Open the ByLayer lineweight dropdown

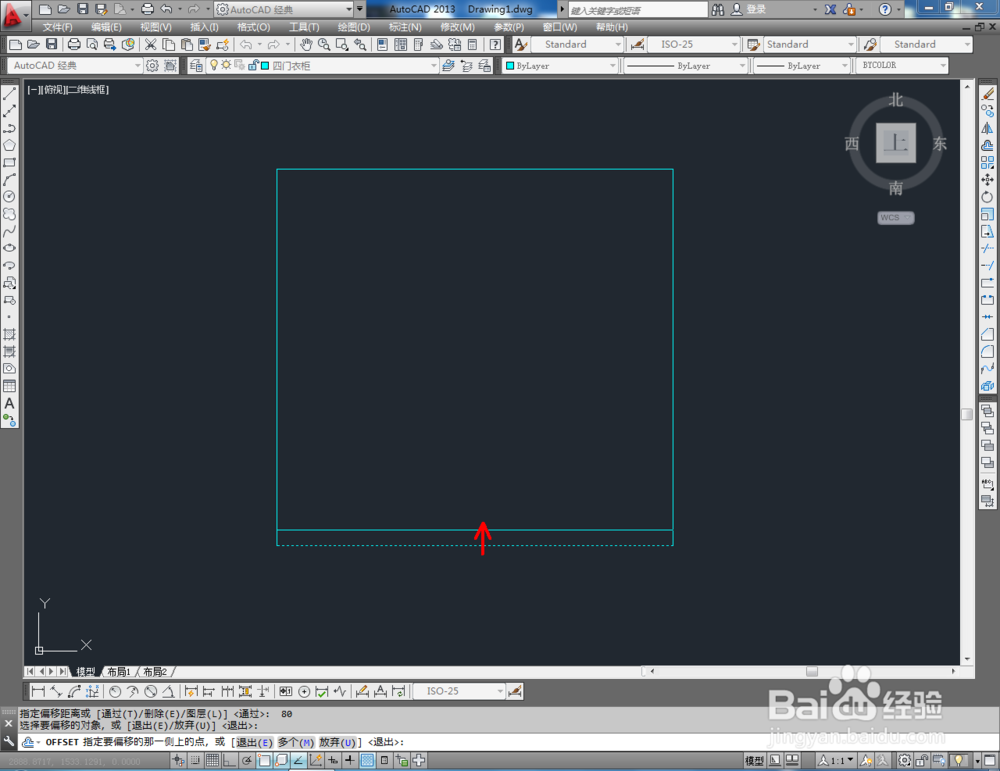[x=802, y=66]
